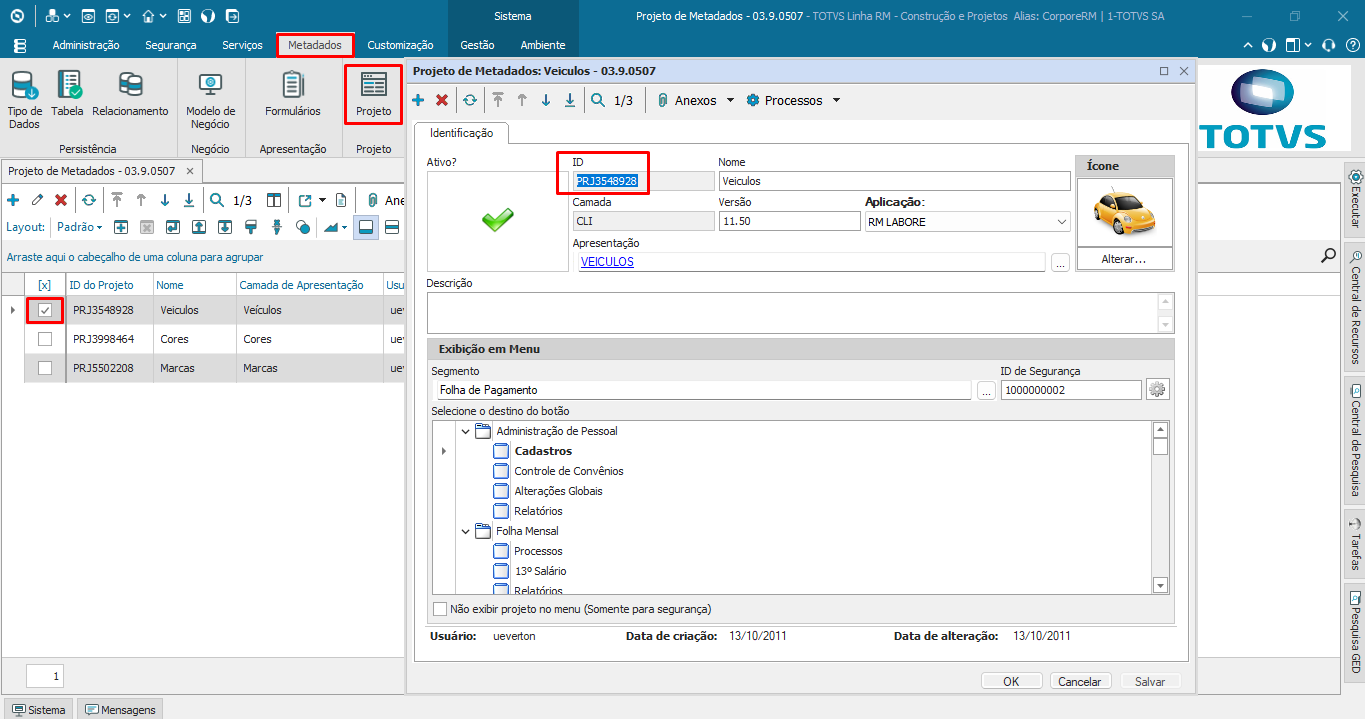Open the Executar side panel tab
Viewport: 1365px width, 719px height.
pyautogui.click(x=1355, y=199)
